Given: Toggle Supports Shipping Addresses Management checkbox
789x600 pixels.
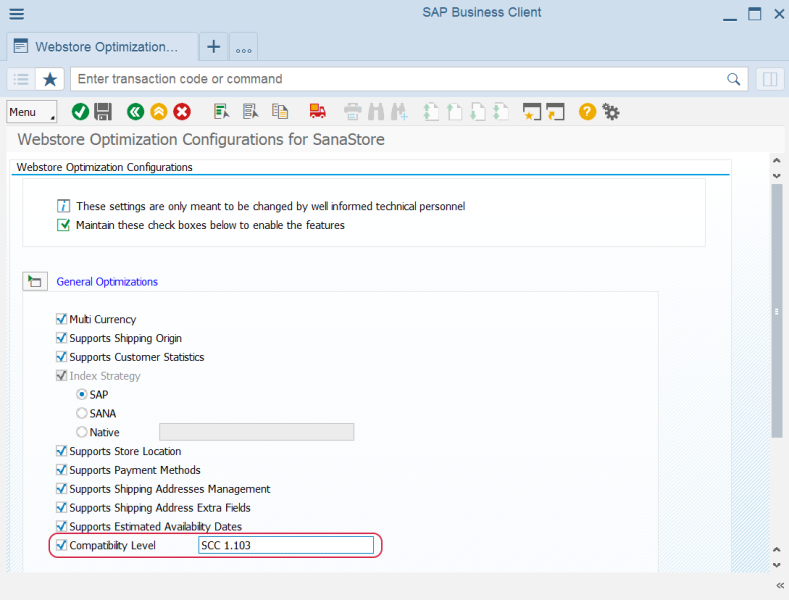Looking at the screenshot, I should click(61, 488).
